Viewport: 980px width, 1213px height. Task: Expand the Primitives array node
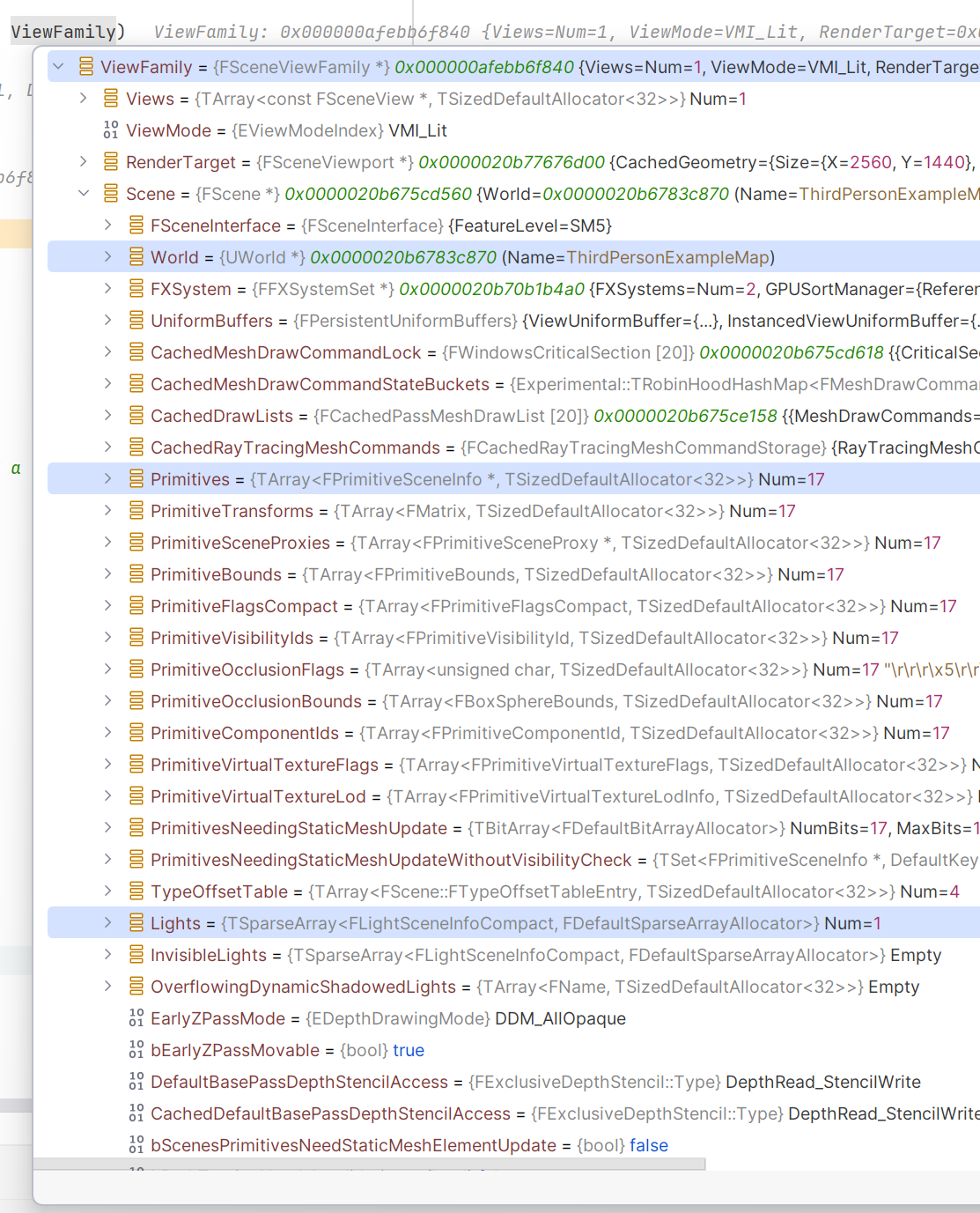108,479
